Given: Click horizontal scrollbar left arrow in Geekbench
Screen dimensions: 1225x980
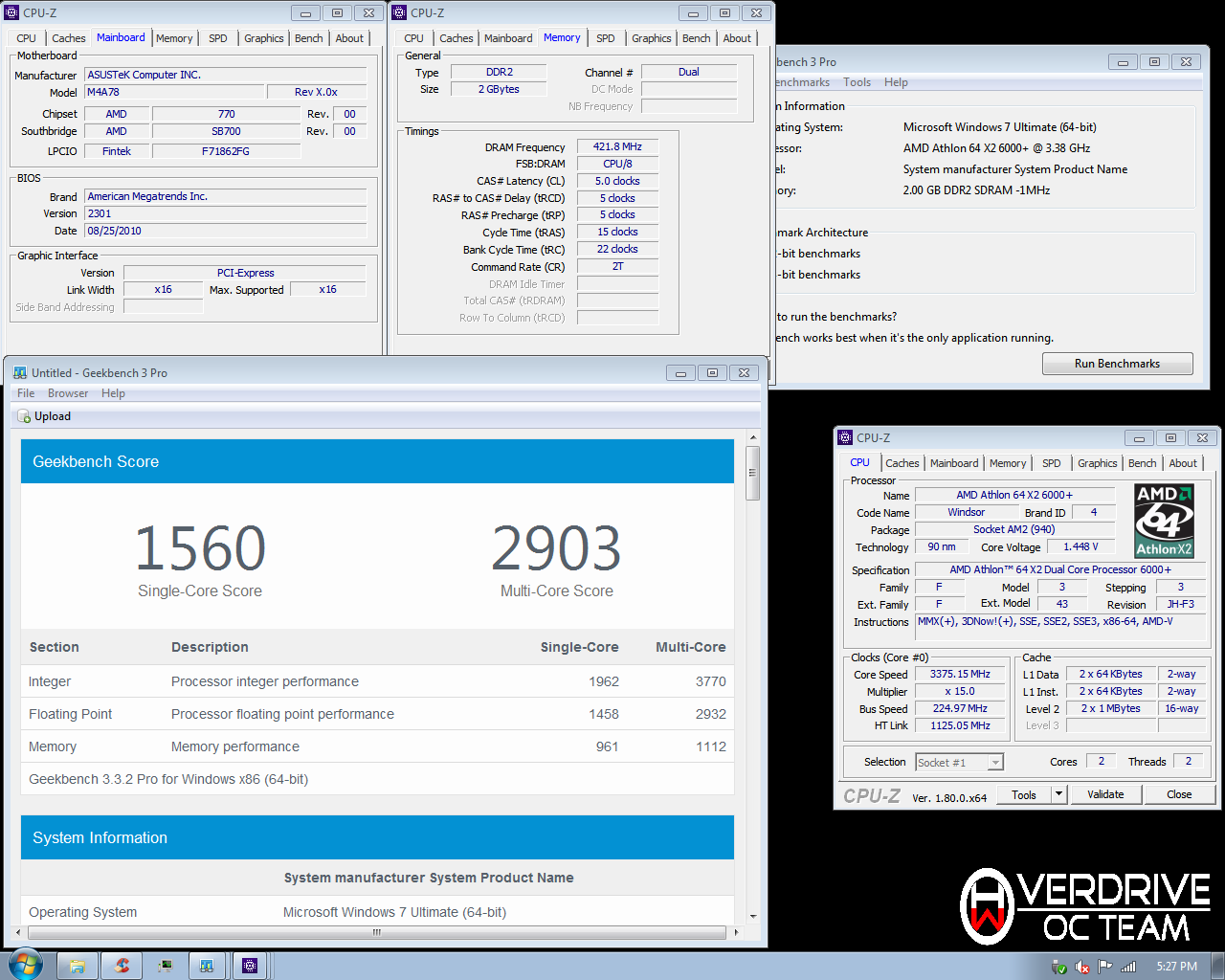Looking at the screenshot, I should [18, 931].
